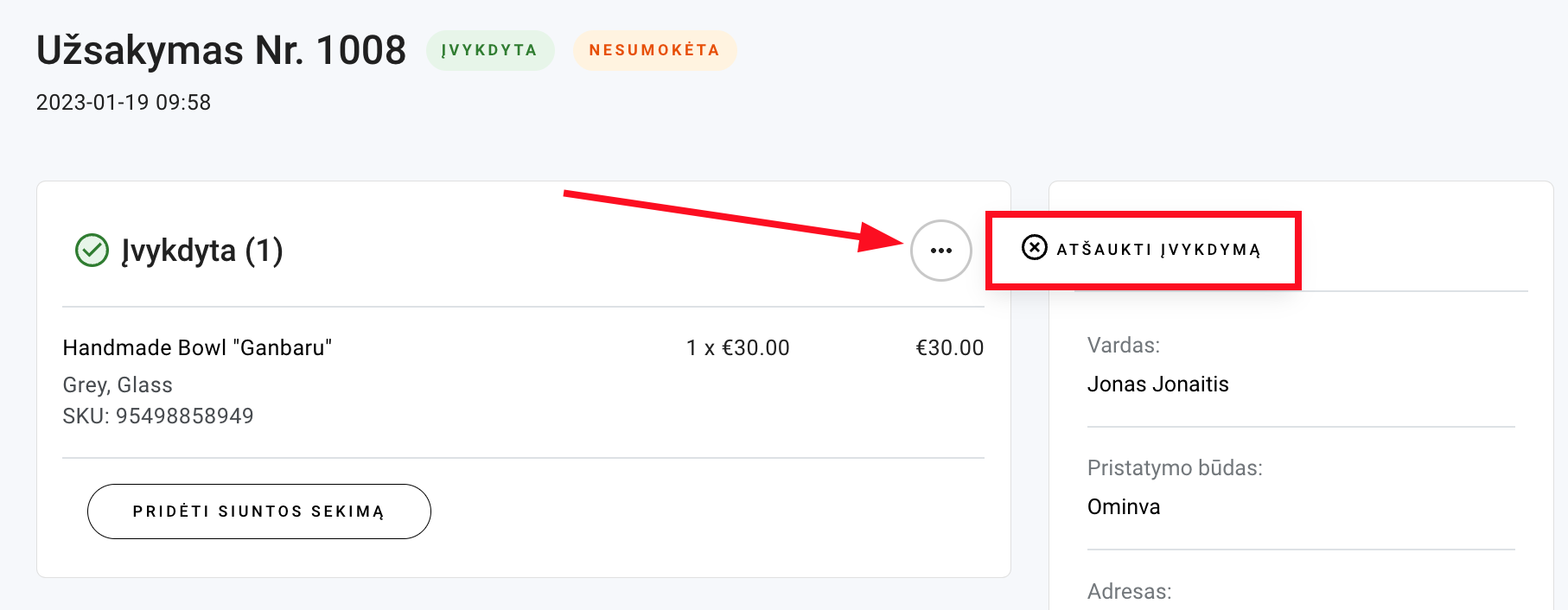The width and height of the screenshot is (1568, 610).
Task: Click the orange "Nesumokėta" status badge
Action: tap(654, 50)
